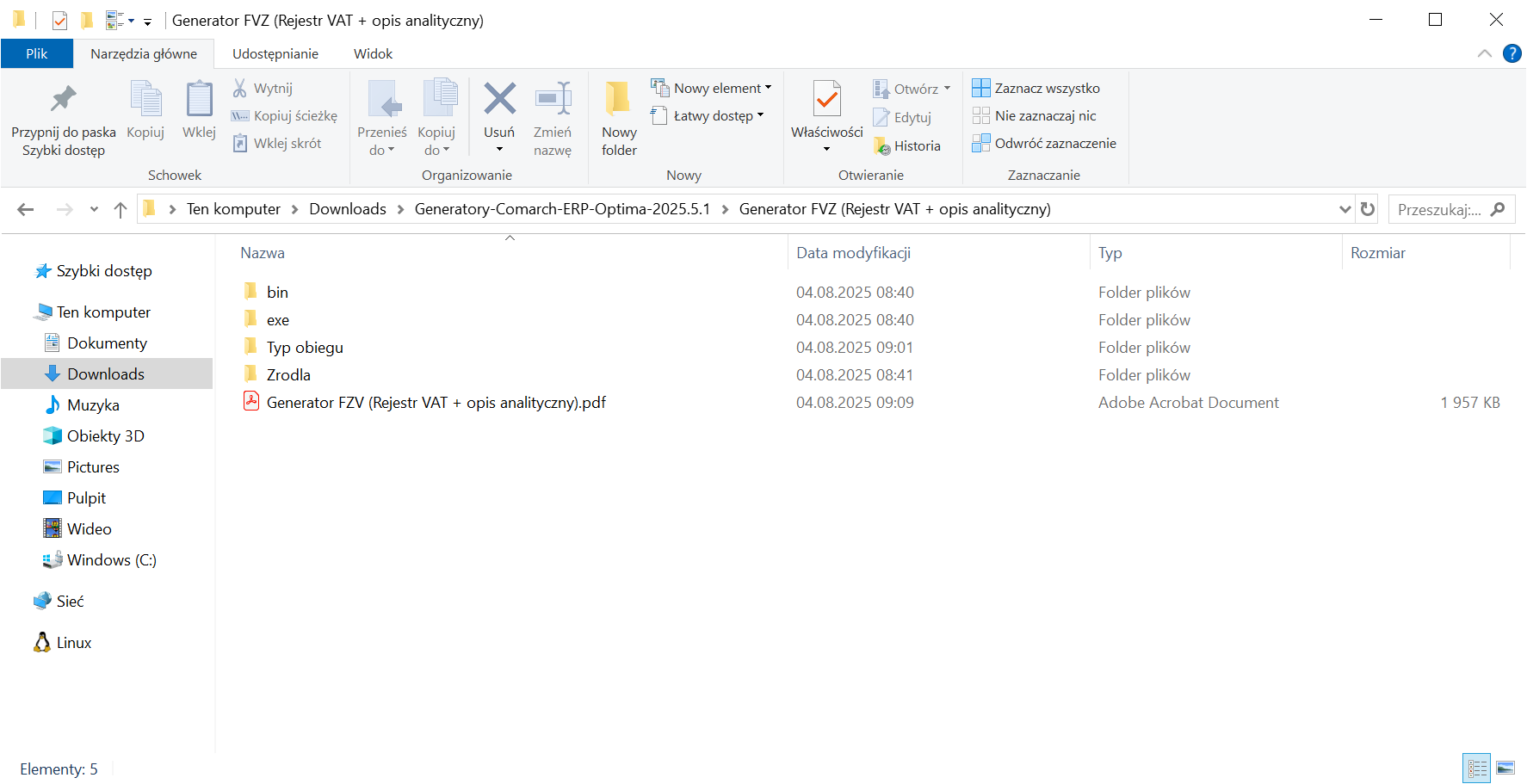Click the Wytnij scissors button
Viewport: 1527px width, 784px height.
[x=263, y=88]
